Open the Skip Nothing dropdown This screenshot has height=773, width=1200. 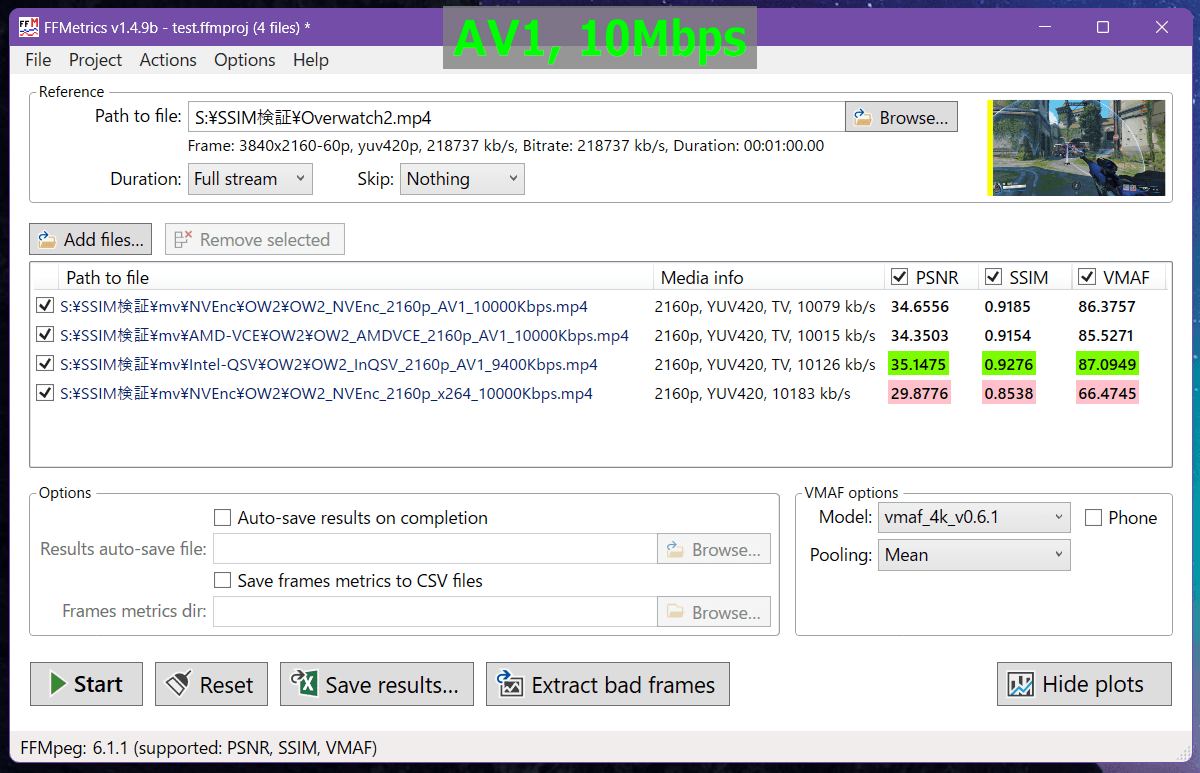(462, 179)
